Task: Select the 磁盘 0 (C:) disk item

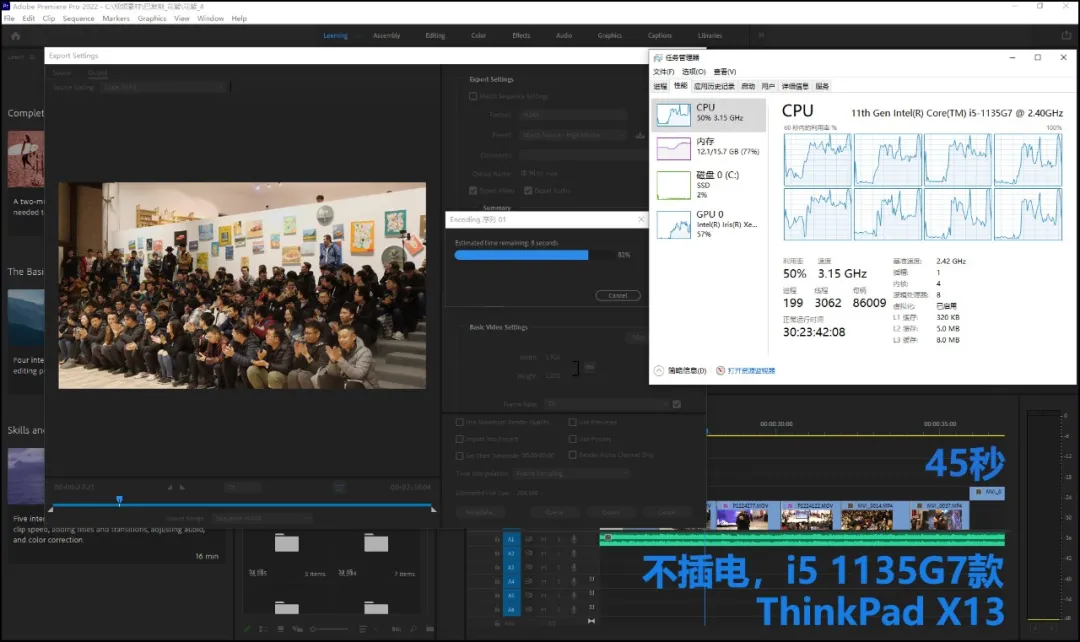Action: 709,185
